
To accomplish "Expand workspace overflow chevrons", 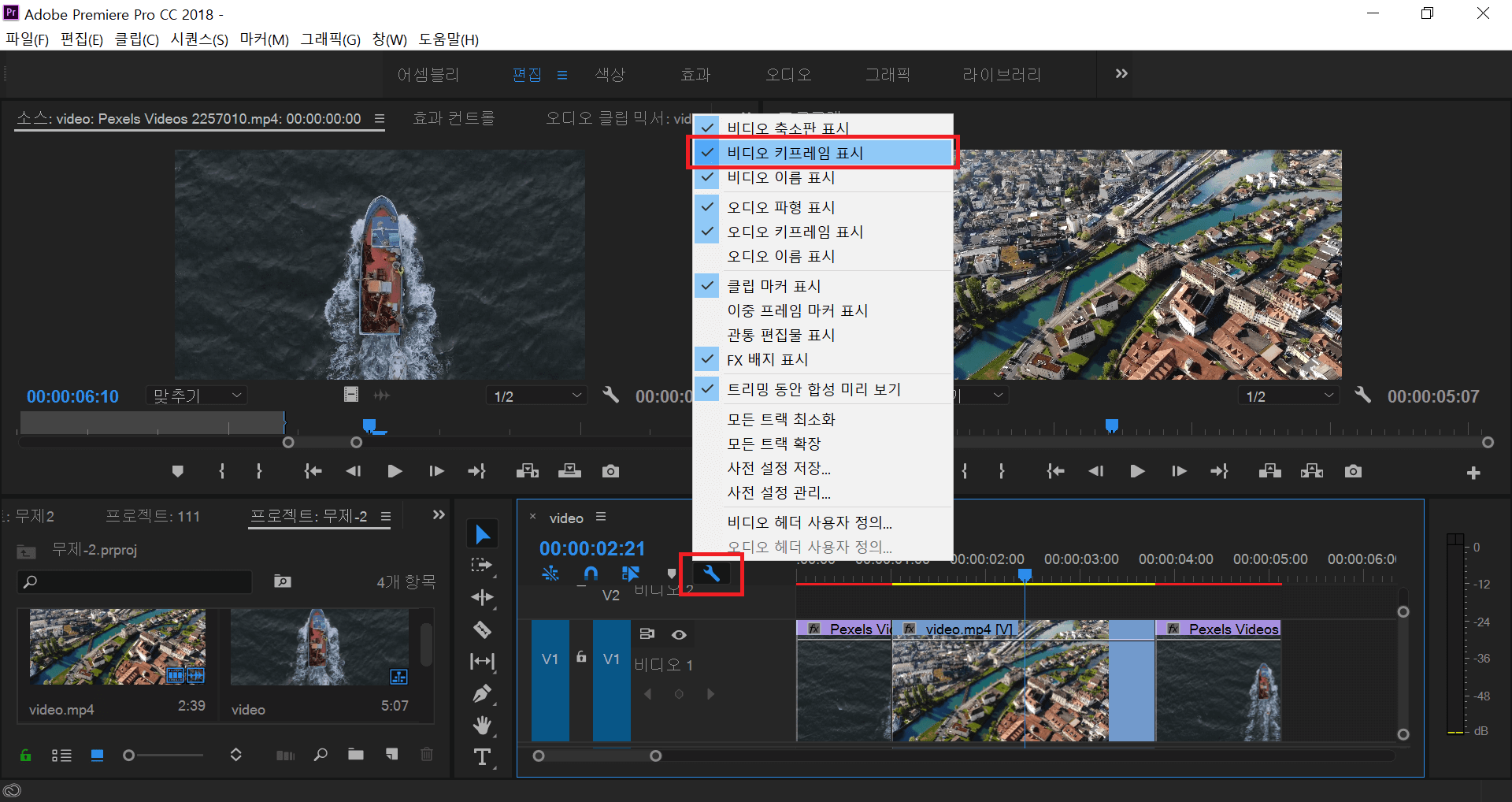I will click(1121, 73).
